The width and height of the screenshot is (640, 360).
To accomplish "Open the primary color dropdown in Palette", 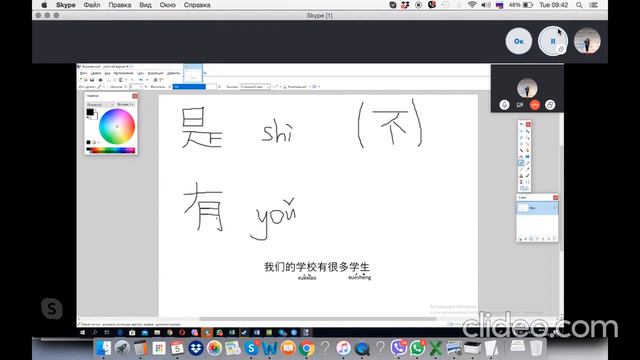I will [x=100, y=104].
